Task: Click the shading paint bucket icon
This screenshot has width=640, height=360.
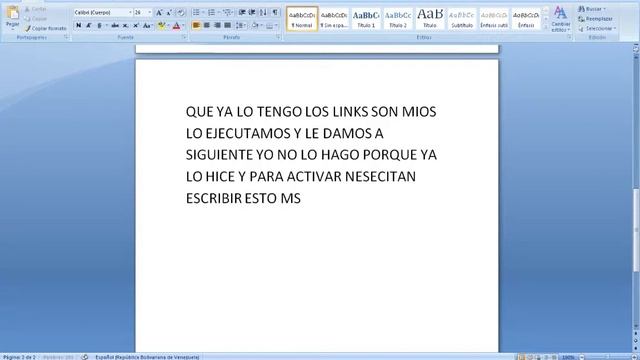Action: 255,26
